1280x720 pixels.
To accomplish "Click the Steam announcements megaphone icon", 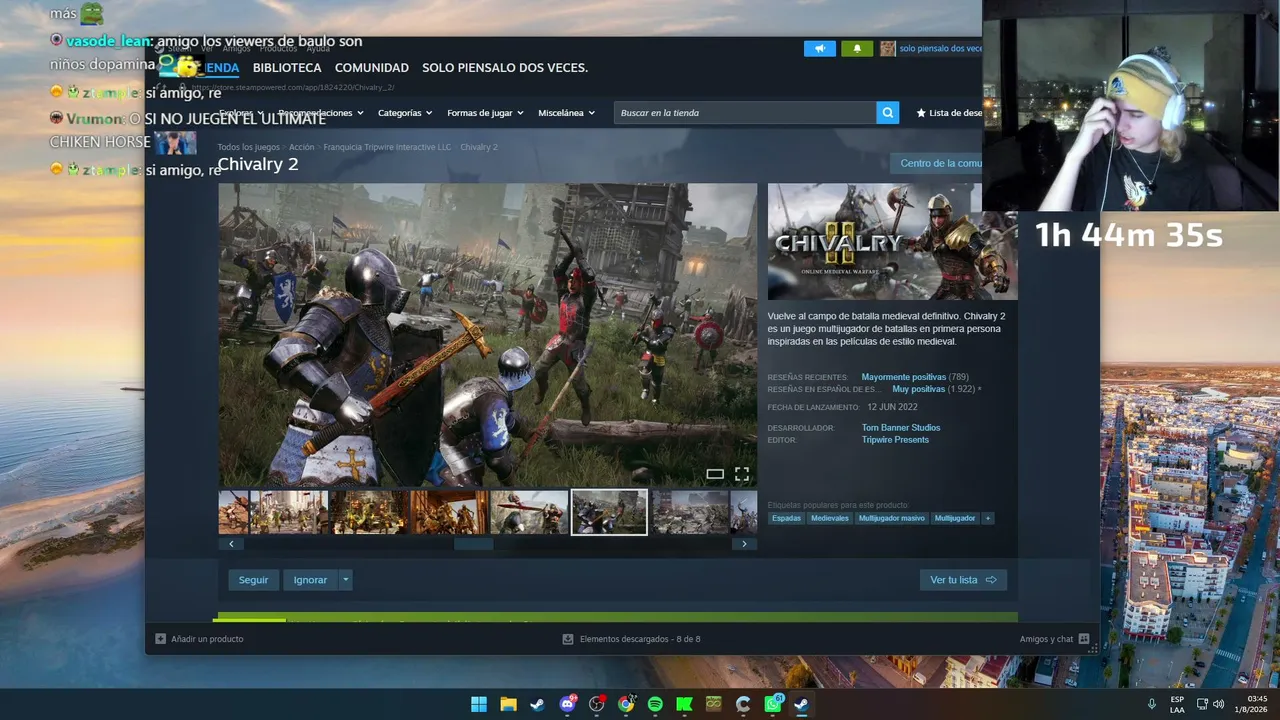I will [x=819, y=48].
